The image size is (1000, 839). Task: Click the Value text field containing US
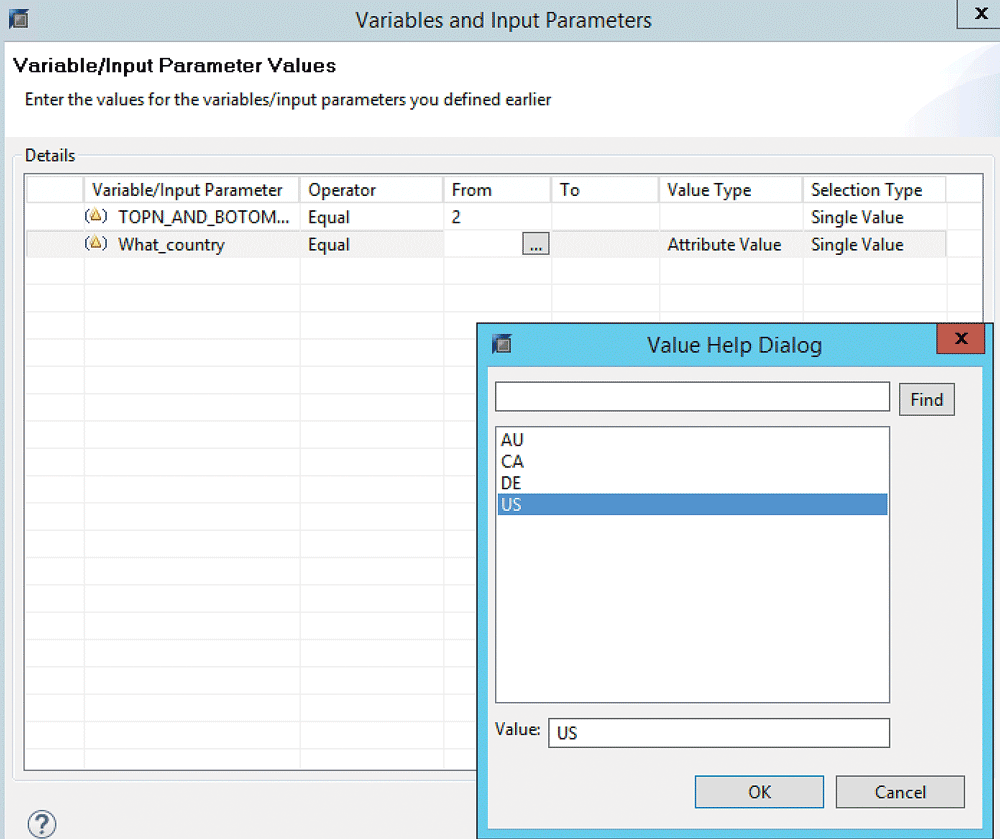tap(718, 733)
